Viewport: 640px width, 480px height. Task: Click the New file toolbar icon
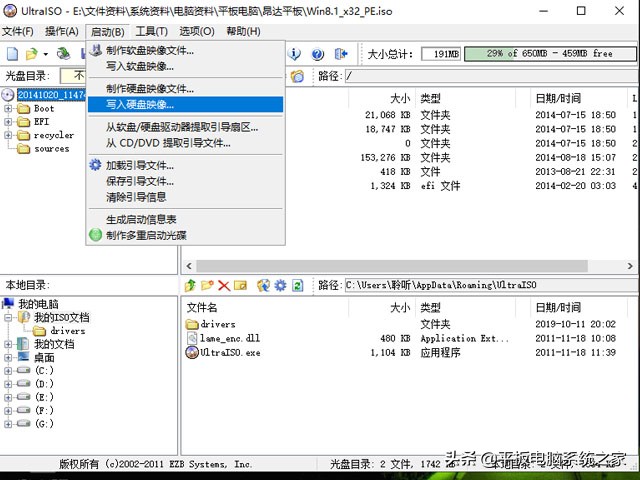point(13,53)
